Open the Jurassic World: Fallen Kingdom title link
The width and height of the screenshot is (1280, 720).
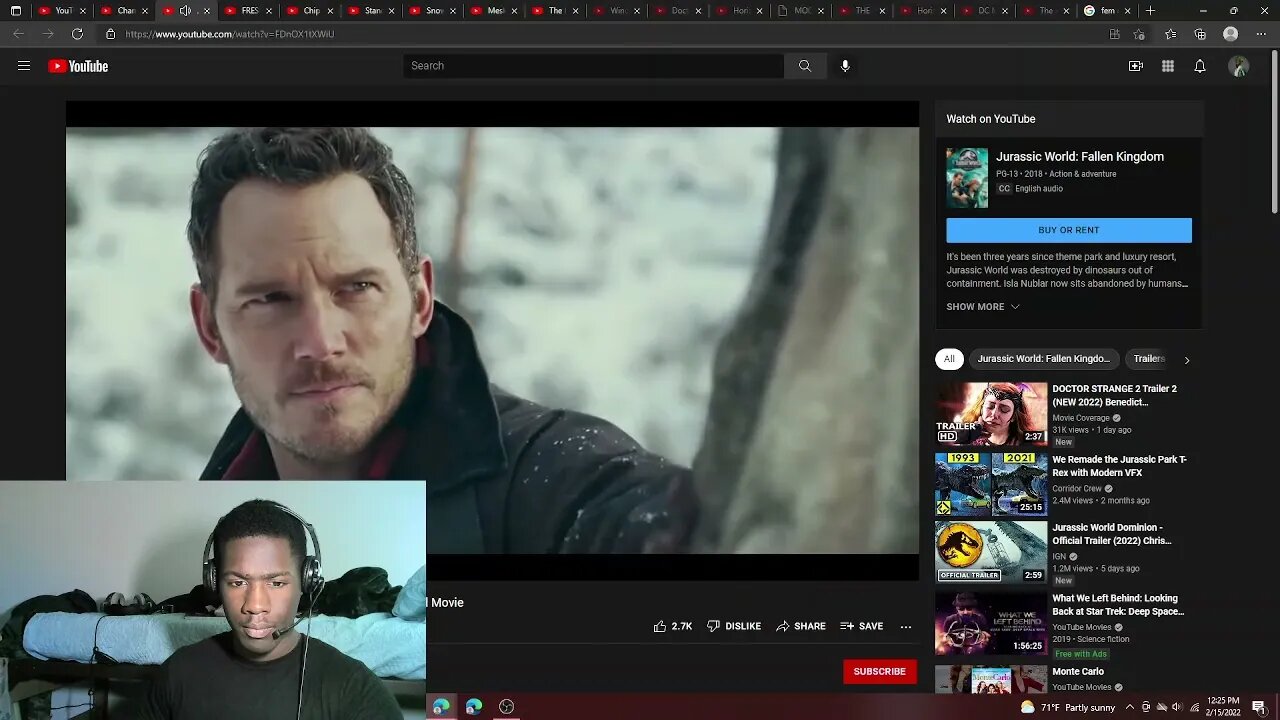(1080, 157)
